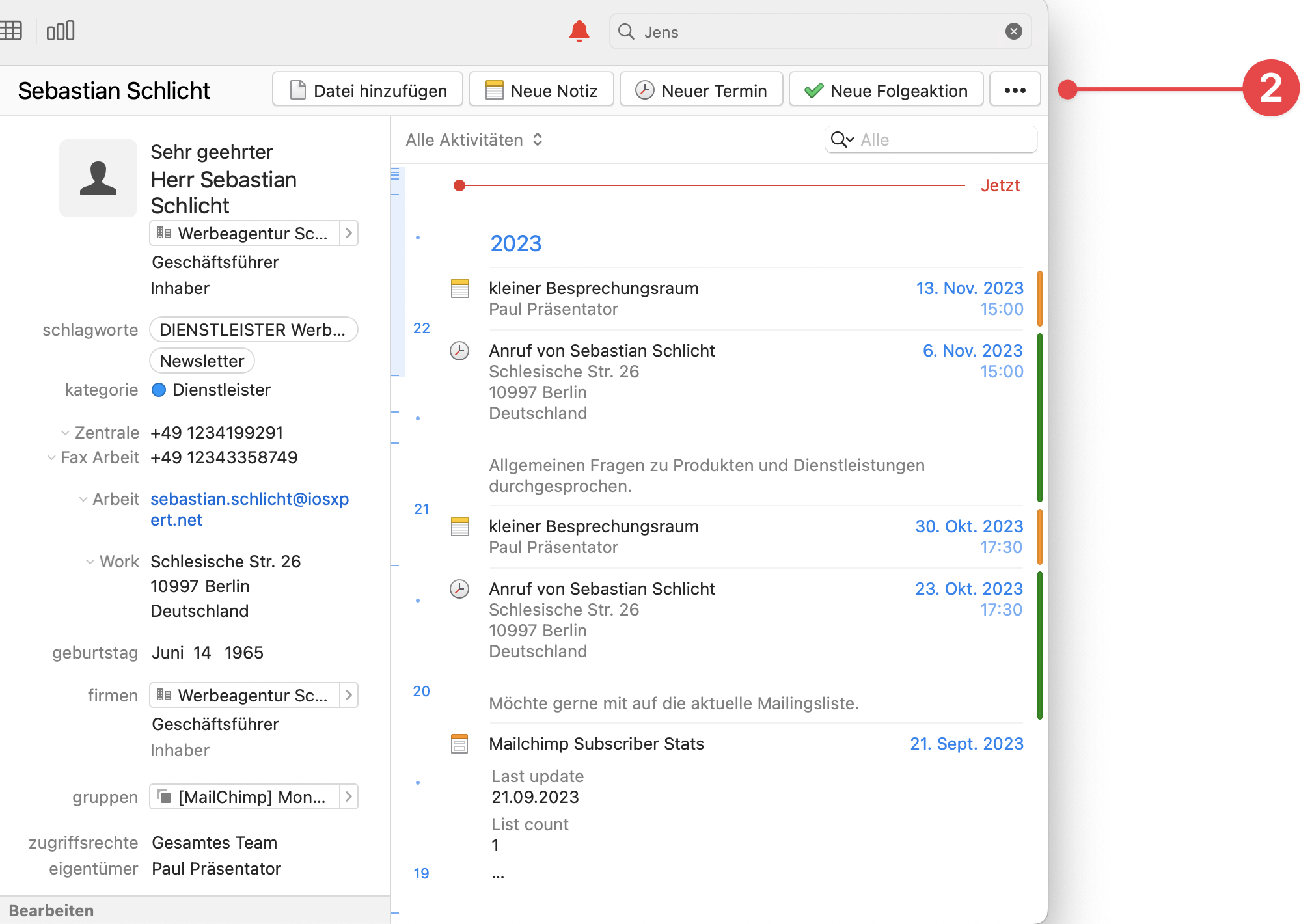Select the Newsletter tag
Image resolution: width=1312 pixels, height=924 pixels.
click(x=202, y=360)
